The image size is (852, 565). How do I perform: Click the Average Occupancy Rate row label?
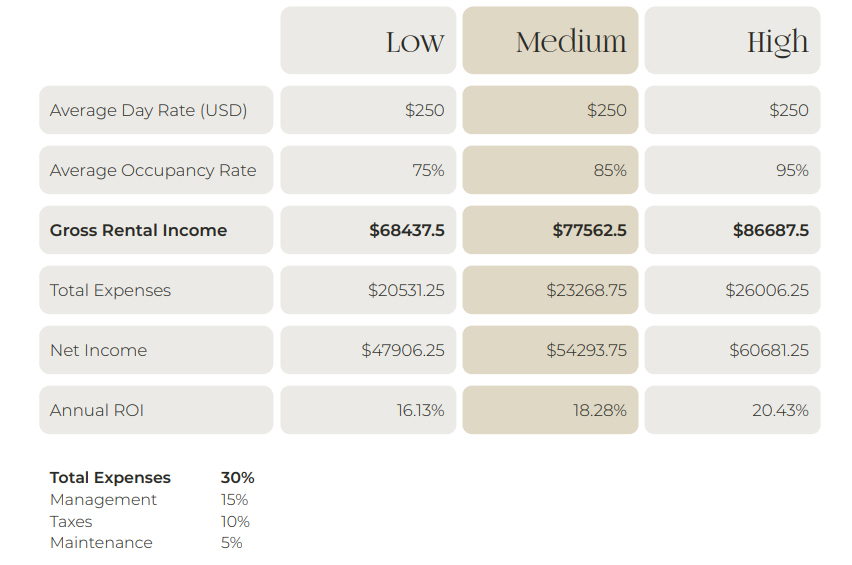156,170
